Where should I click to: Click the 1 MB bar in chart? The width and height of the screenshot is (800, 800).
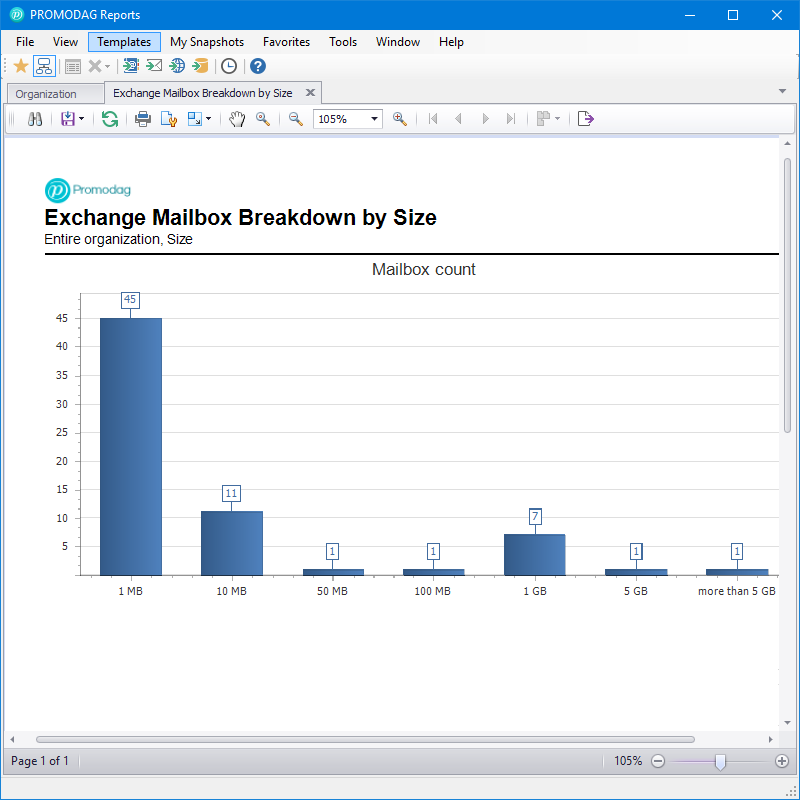tap(131, 447)
